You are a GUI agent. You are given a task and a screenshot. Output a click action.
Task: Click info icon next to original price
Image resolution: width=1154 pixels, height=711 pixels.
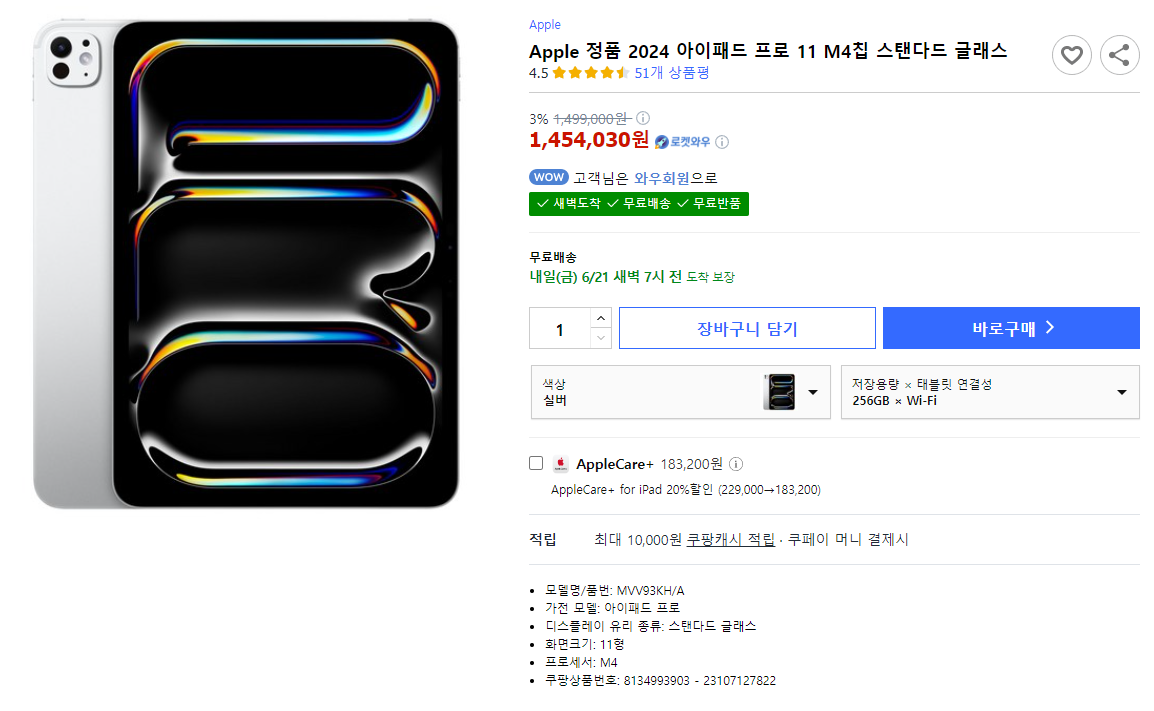pos(643,118)
